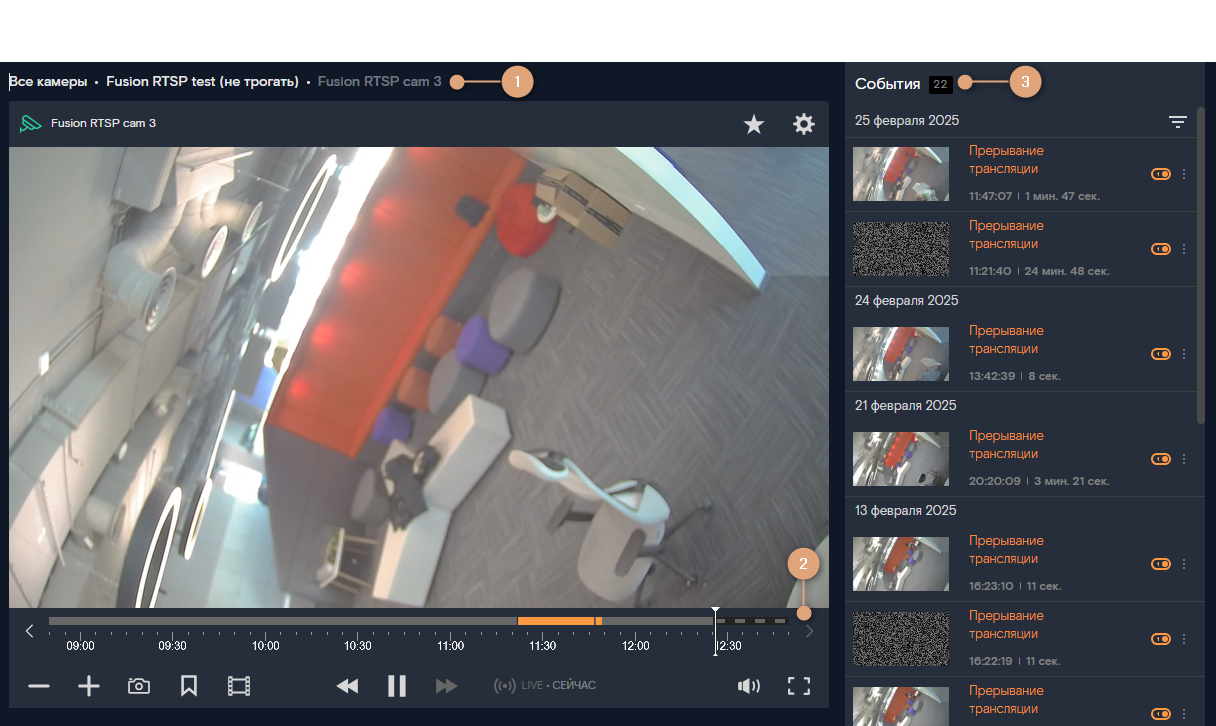This screenshot has width=1216, height=726.
Task: Toggle the pill switch on the 20:20:09 event
Action: (1161, 459)
